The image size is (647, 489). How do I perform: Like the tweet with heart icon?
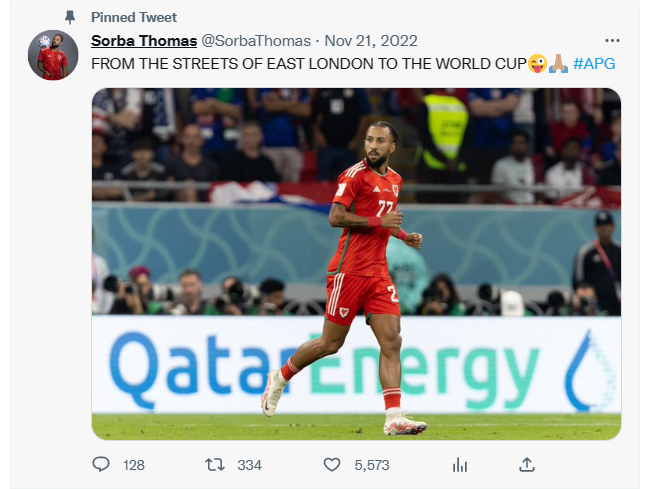pos(332,465)
